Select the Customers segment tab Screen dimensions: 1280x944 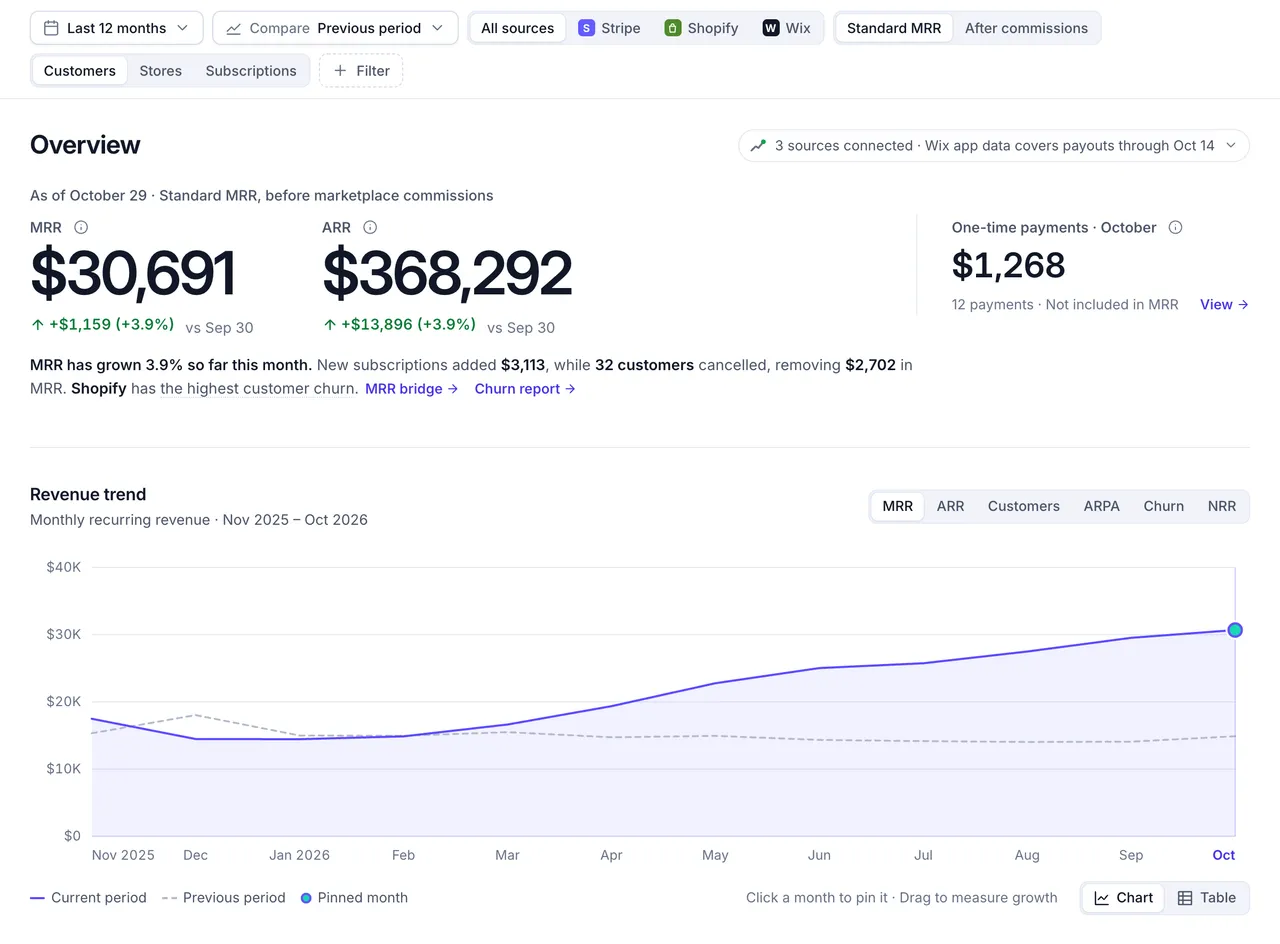pos(80,71)
